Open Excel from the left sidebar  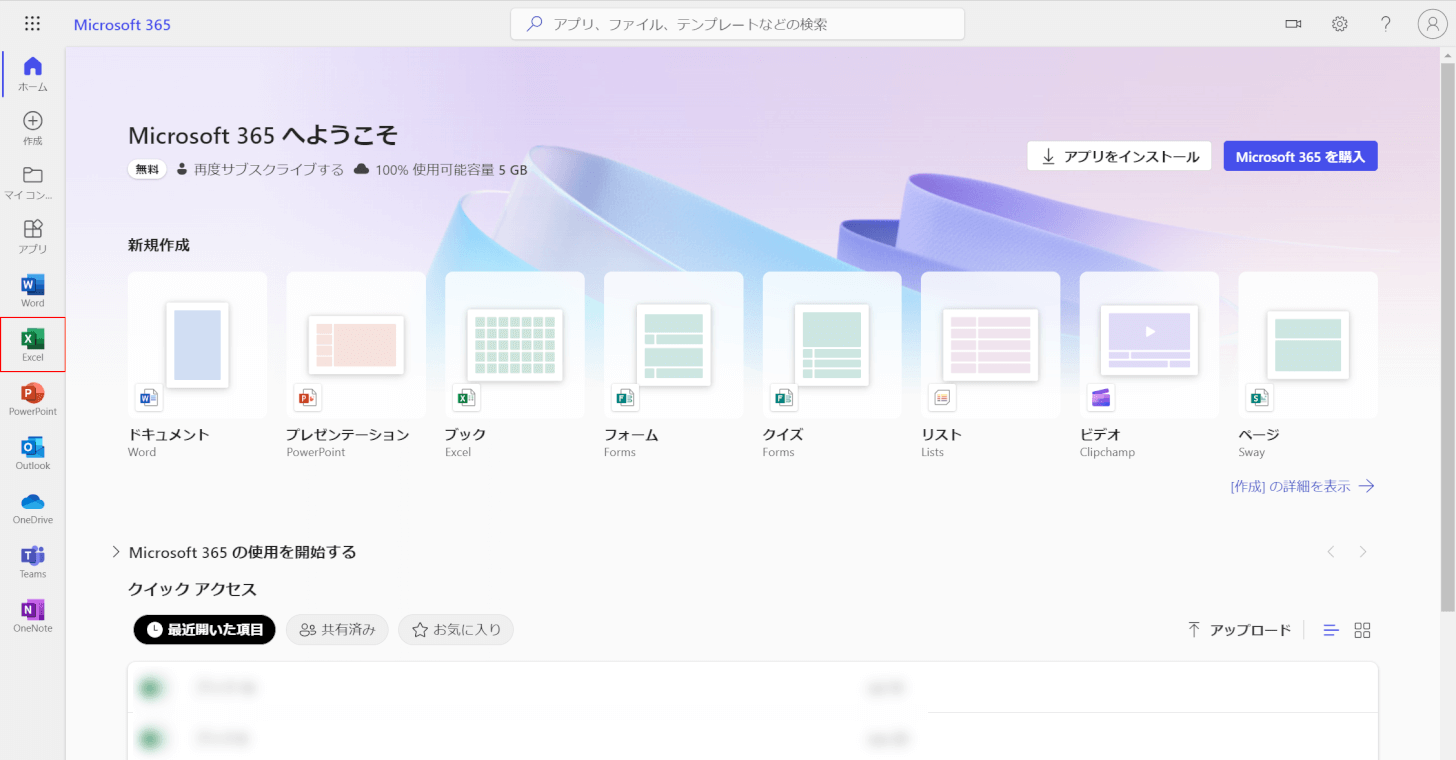33,344
